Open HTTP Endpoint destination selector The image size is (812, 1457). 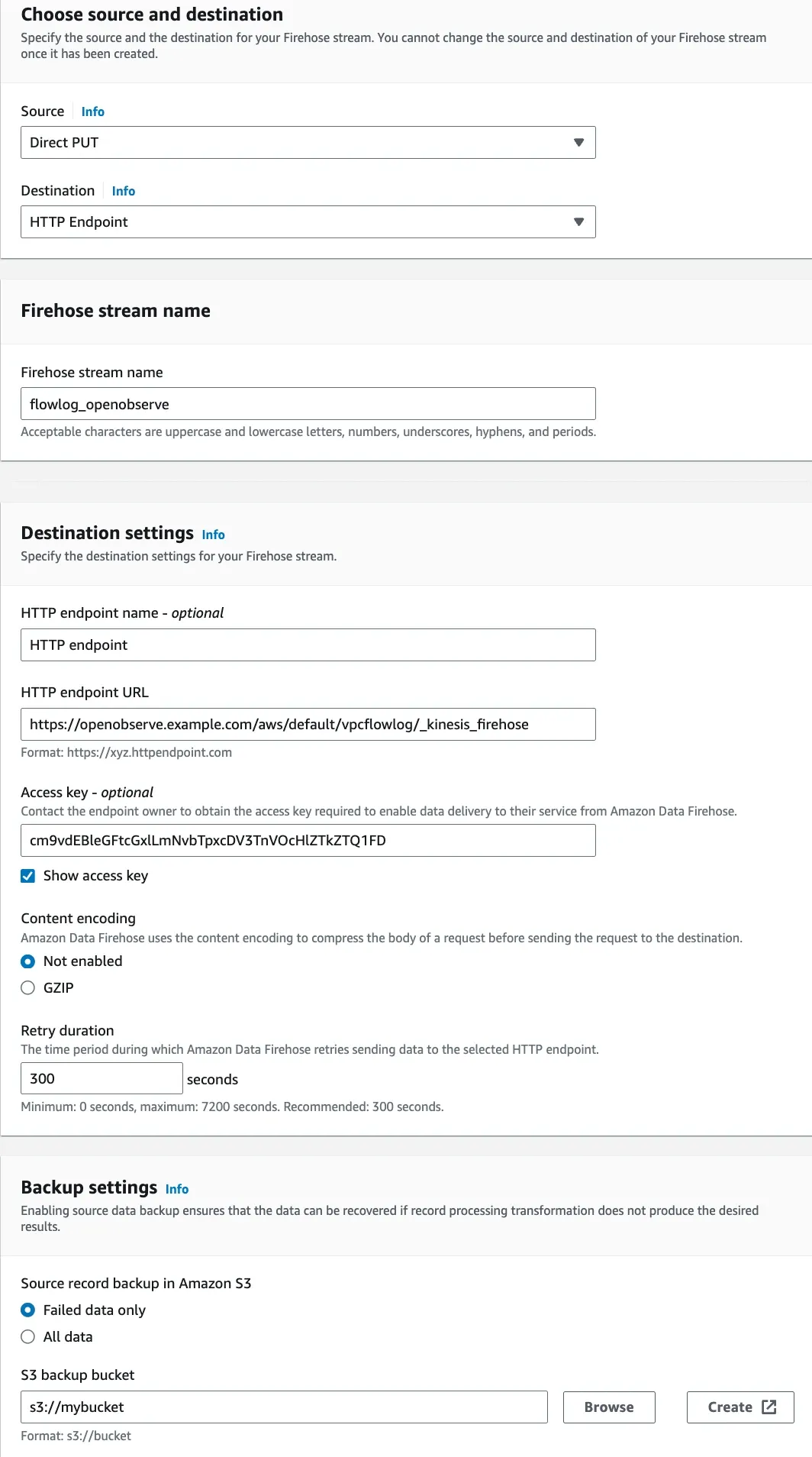tap(308, 221)
